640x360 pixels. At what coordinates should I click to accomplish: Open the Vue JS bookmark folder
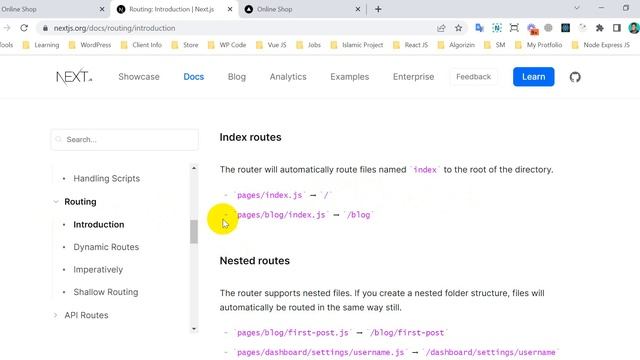[x=271, y=45]
